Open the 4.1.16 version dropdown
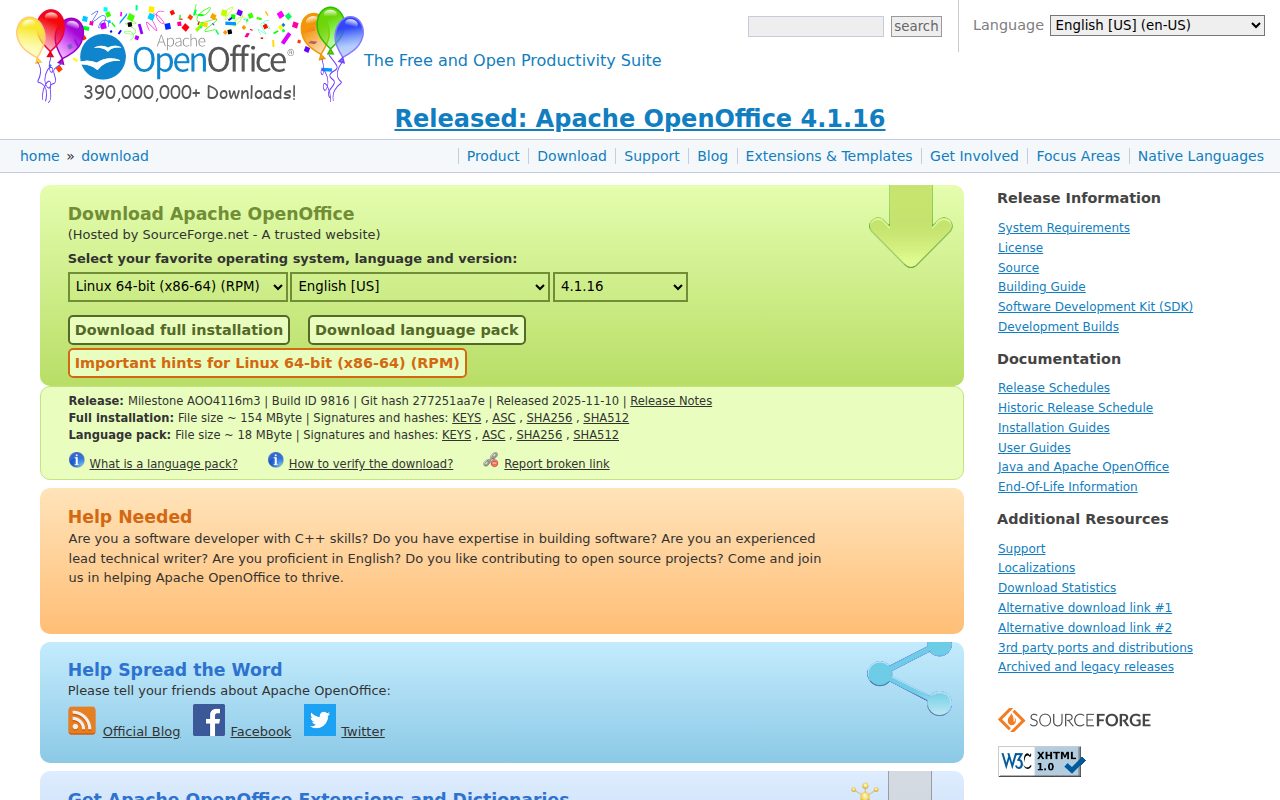 [x=620, y=287]
